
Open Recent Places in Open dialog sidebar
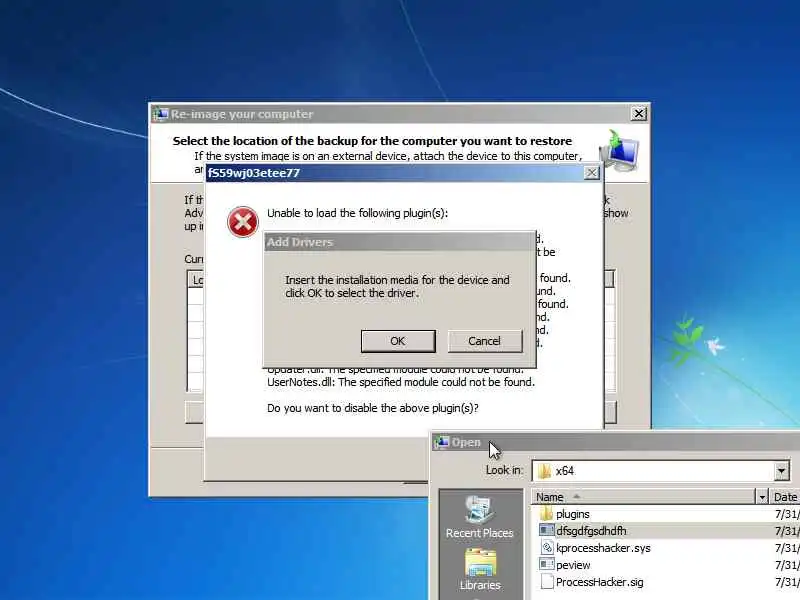pos(480,517)
